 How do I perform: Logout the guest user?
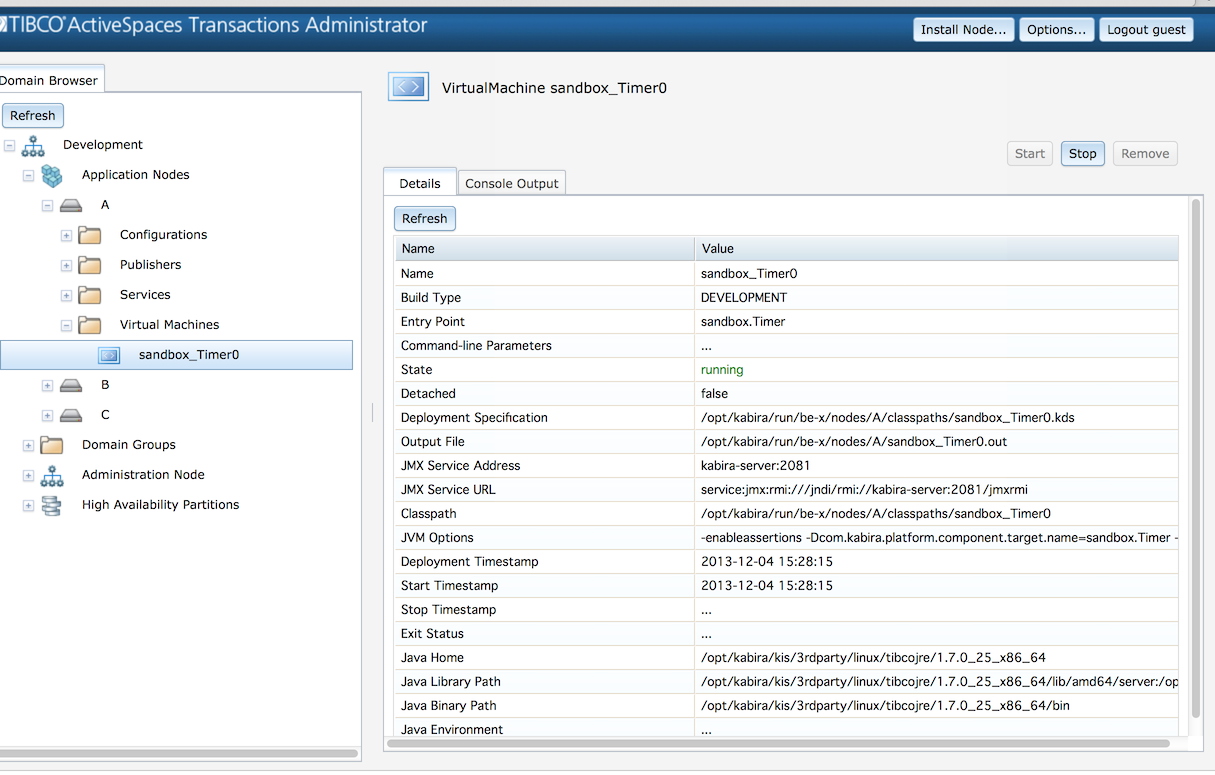pyautogui.click(x=1146, y=29)
